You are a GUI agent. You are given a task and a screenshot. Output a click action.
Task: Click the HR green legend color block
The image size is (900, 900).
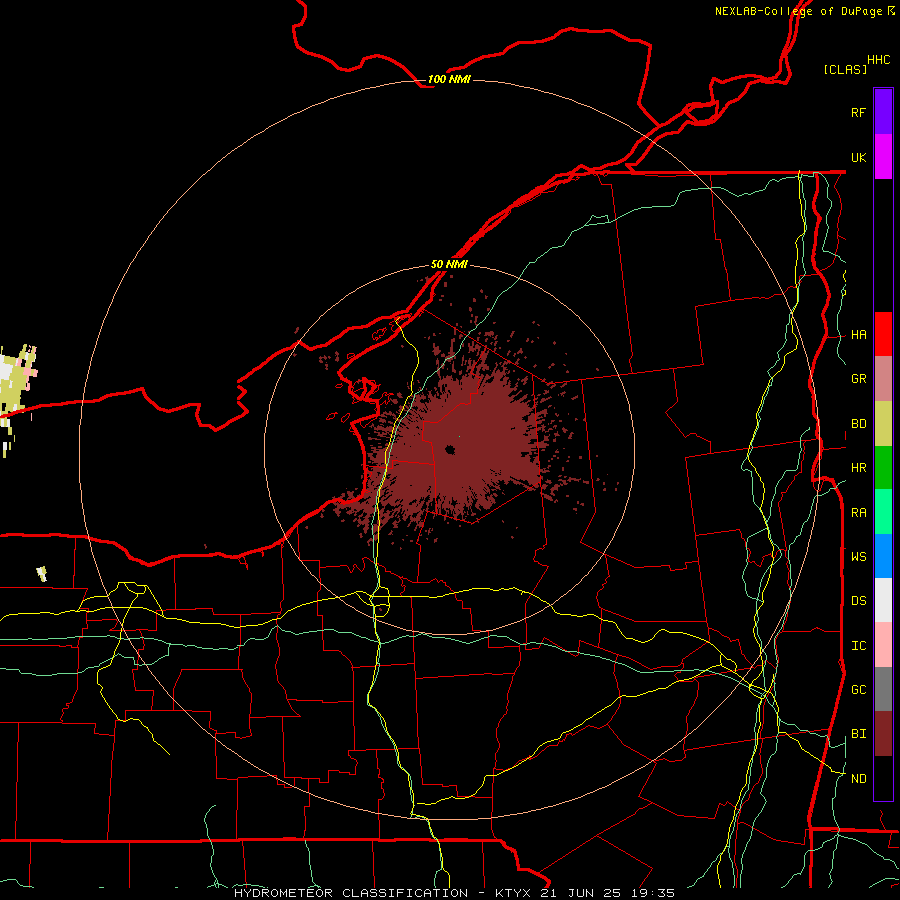[x=883, y=468]
